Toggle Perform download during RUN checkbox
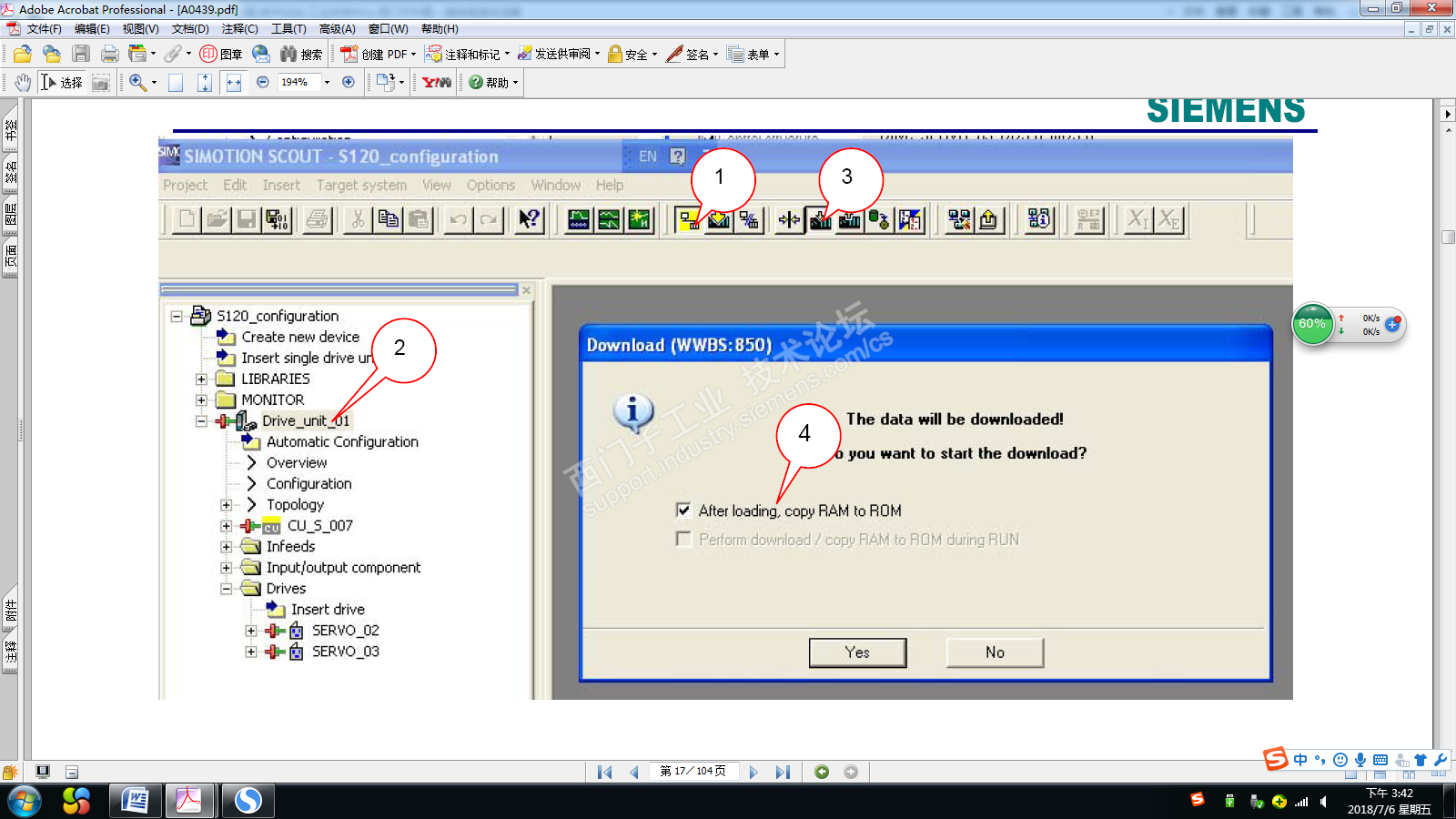The image size is (1456, 819). (683, 539)
